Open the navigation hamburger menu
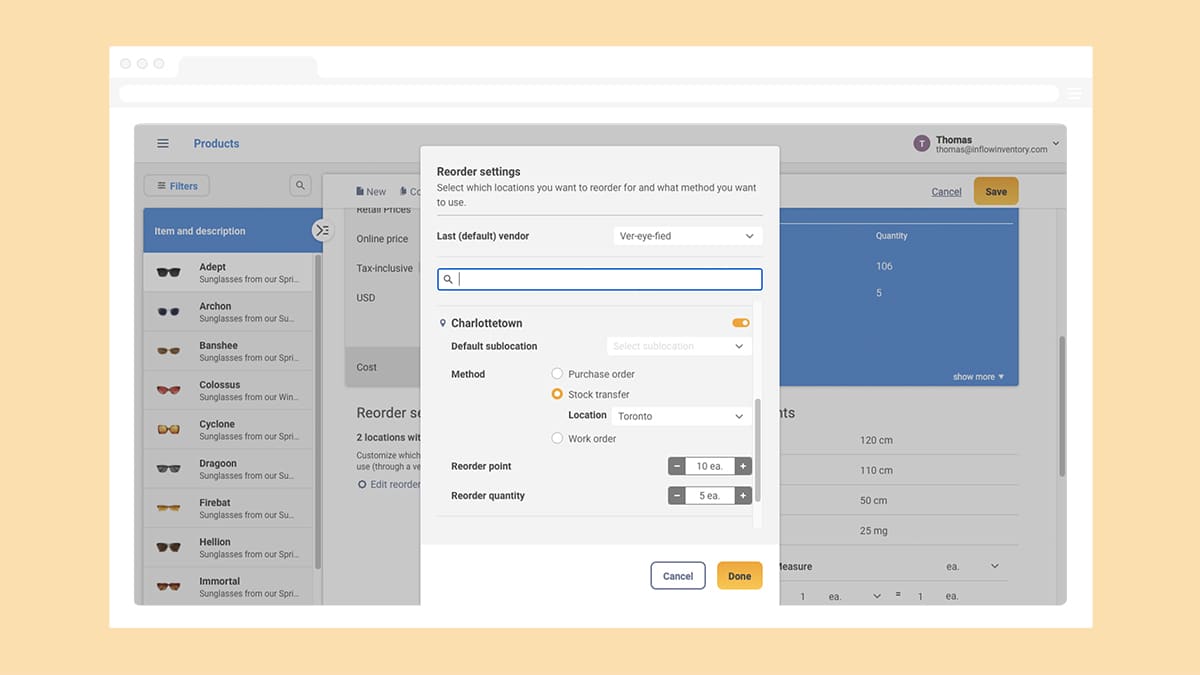Viewport: 1200px width, 675px height. tap(163, 143)
